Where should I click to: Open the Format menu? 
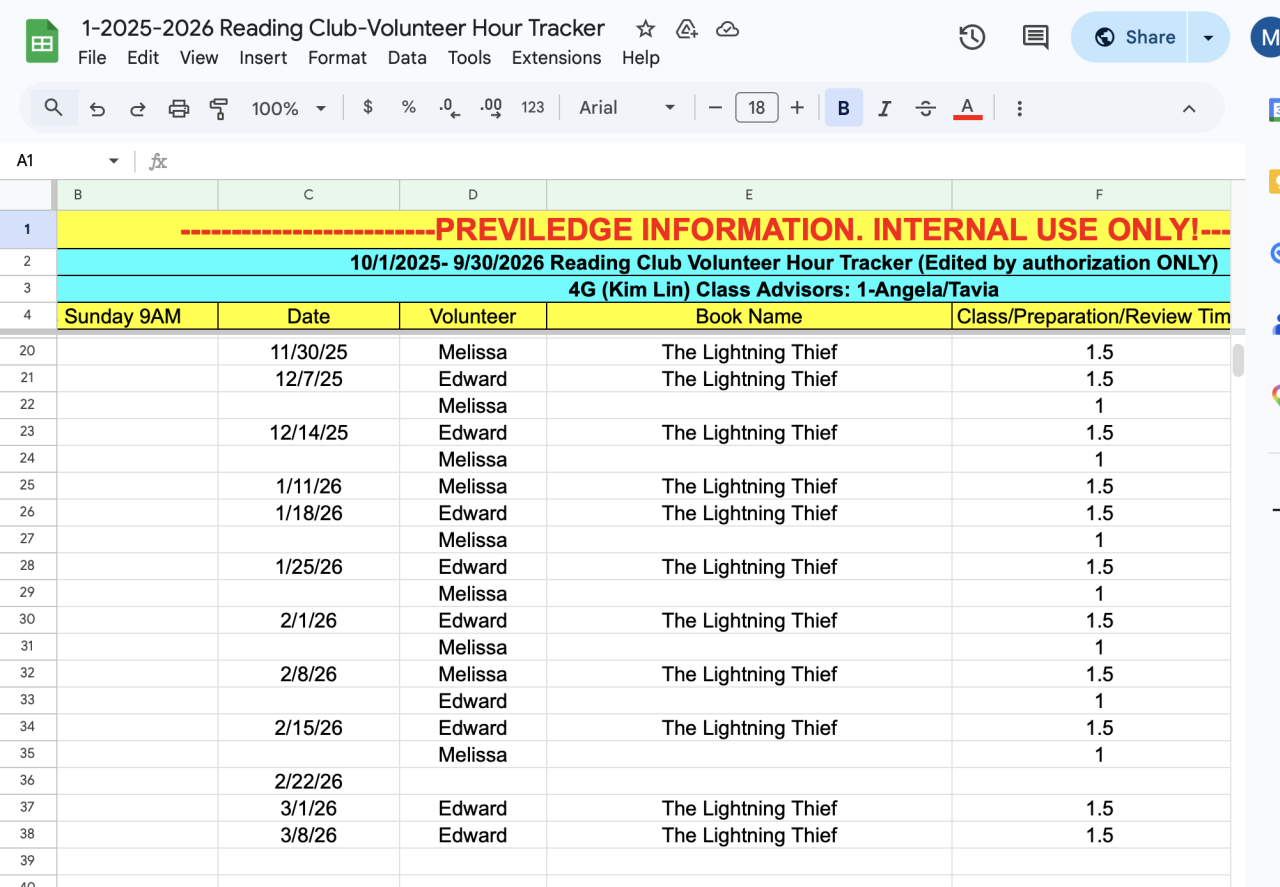pyautogui.click(x=337, y=58)
